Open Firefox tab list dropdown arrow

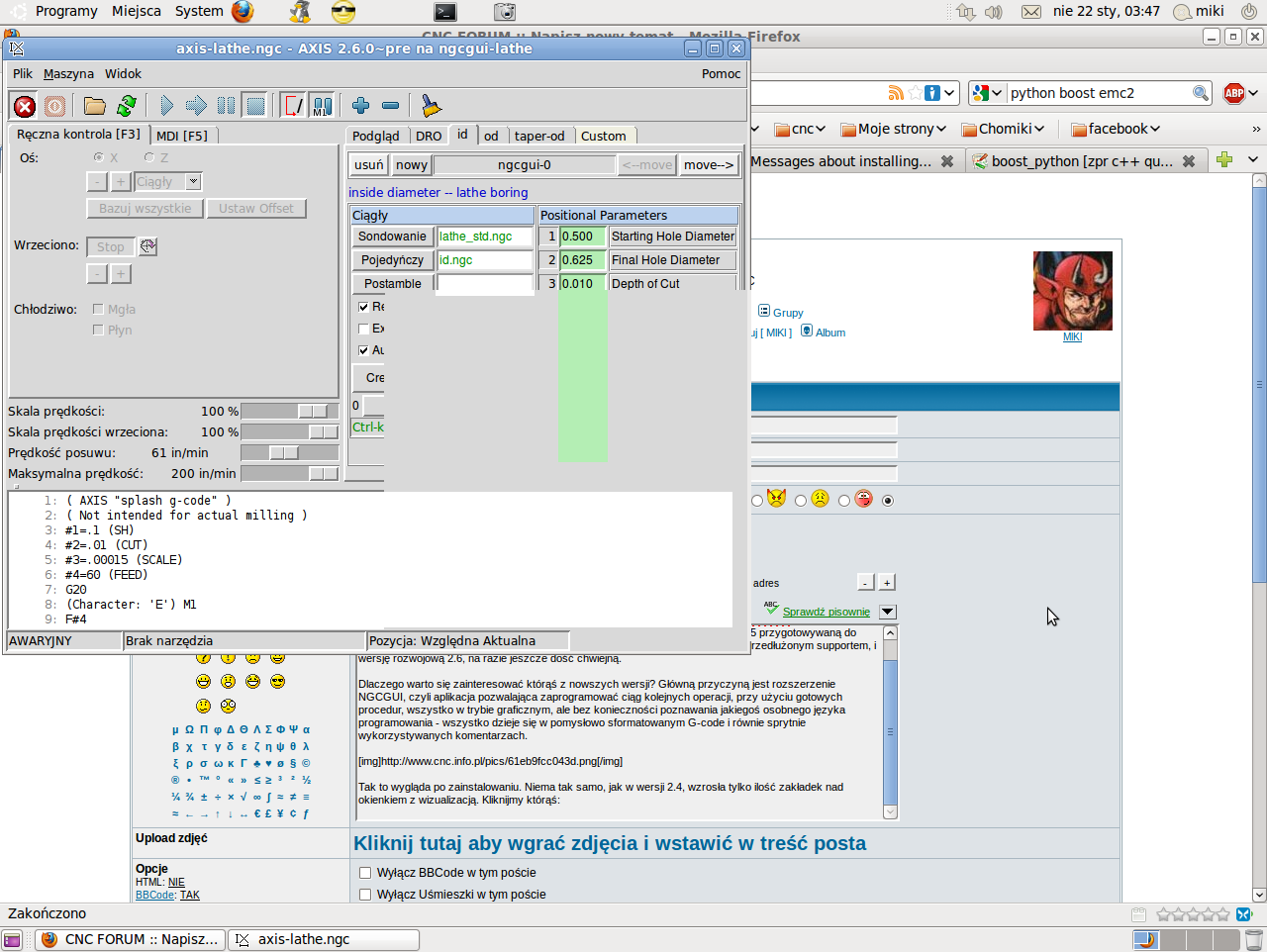(x=1252, y=159)
